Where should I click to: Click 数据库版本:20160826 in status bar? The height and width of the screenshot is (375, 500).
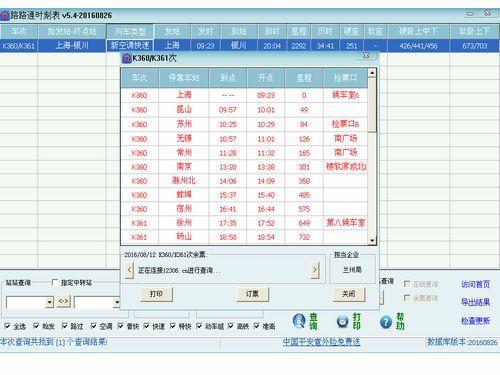(x=462, y=342)
